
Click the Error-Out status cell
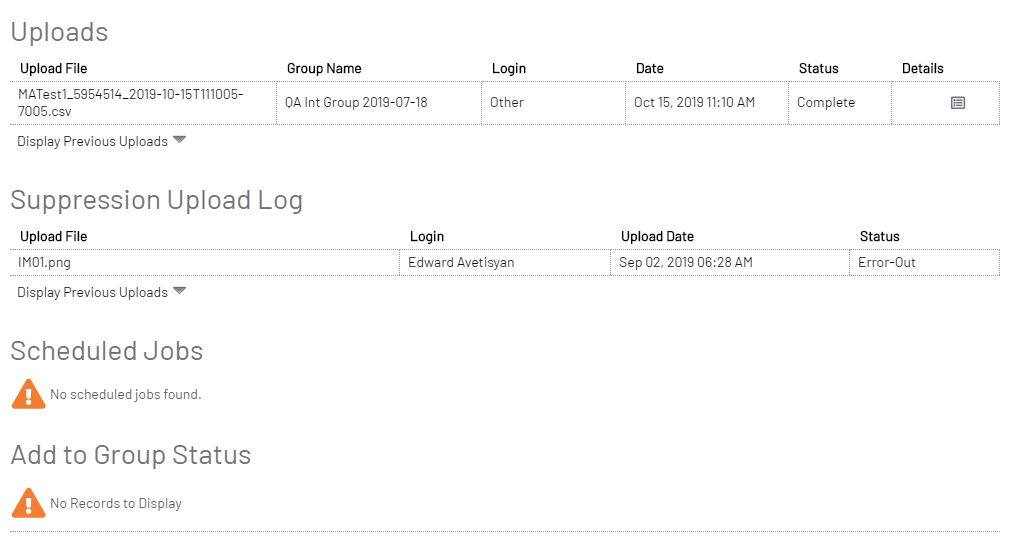tap(887, 262)
